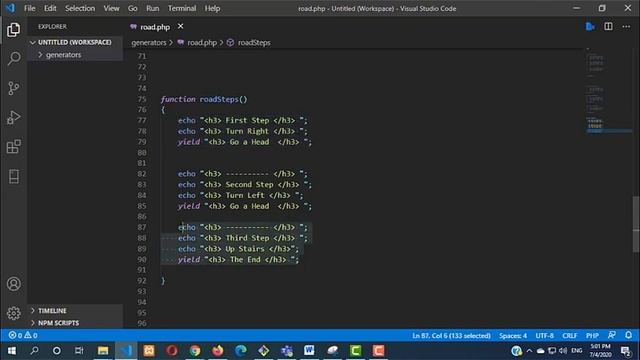Viewport: 640px width, 360px height.
Task: Open the taskbar clock and date
Action: [600, 351]
